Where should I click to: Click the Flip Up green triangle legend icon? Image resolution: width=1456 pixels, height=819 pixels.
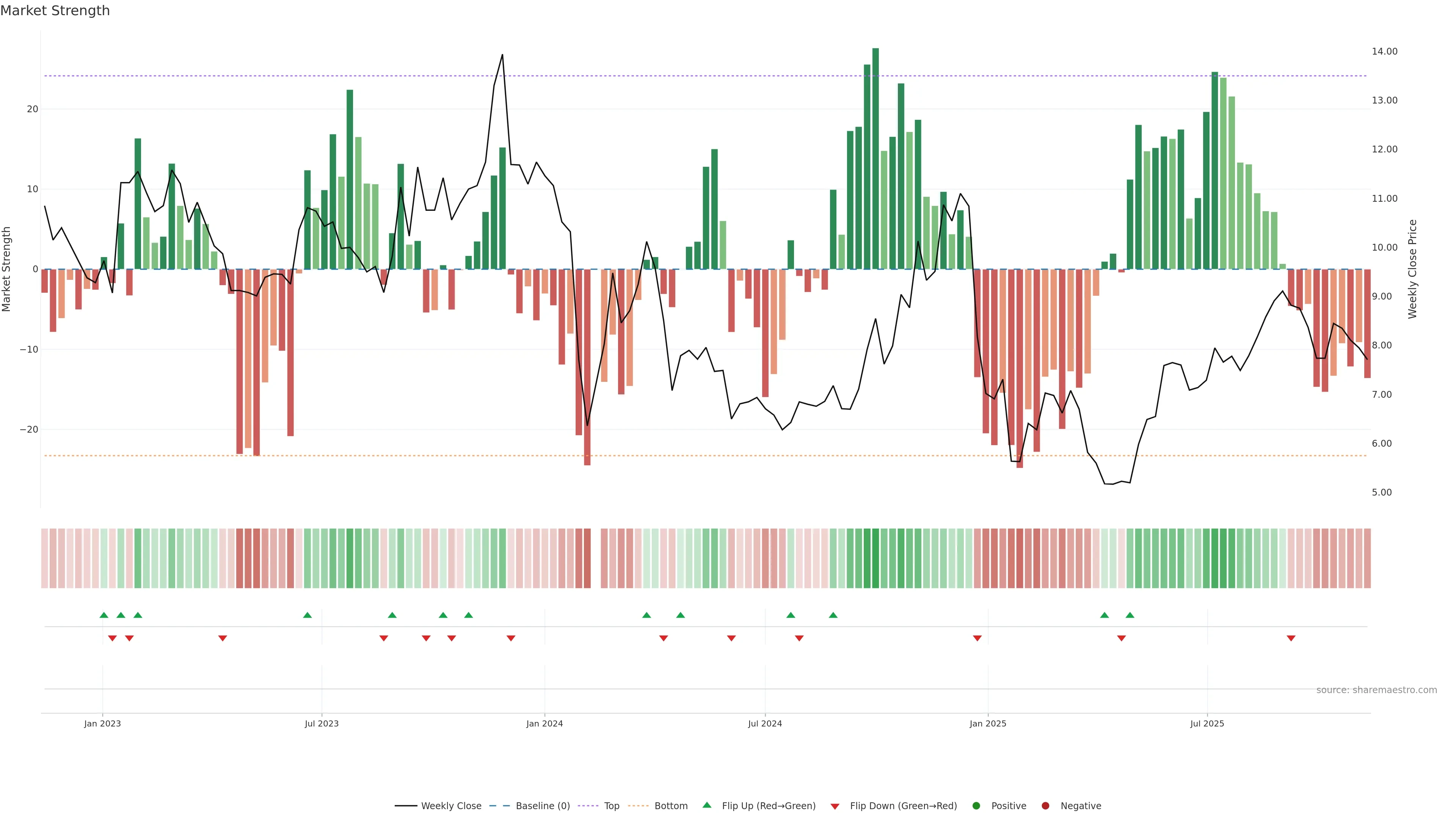click(x=706, y=805)
